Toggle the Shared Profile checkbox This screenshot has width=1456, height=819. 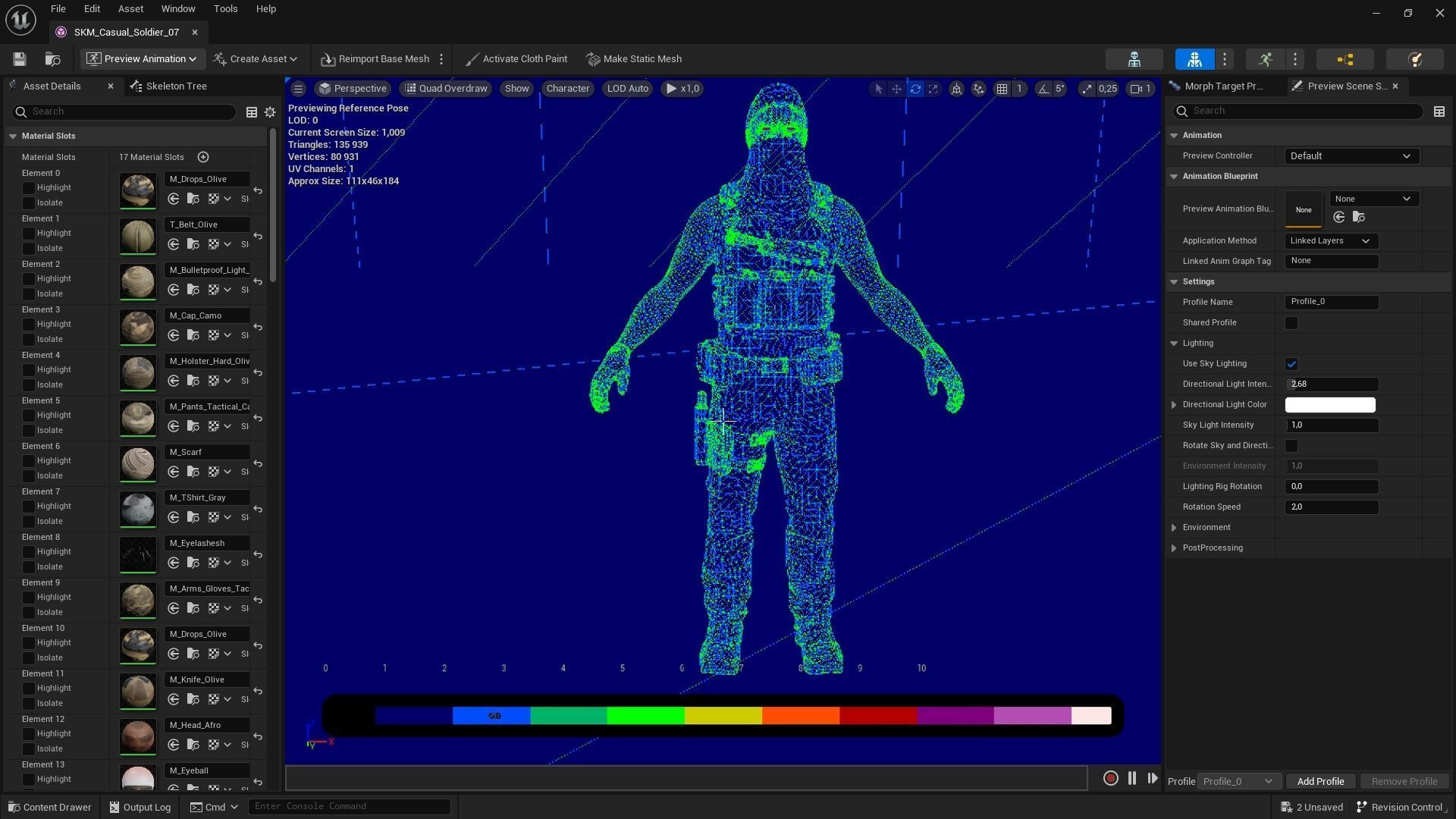1291,323
